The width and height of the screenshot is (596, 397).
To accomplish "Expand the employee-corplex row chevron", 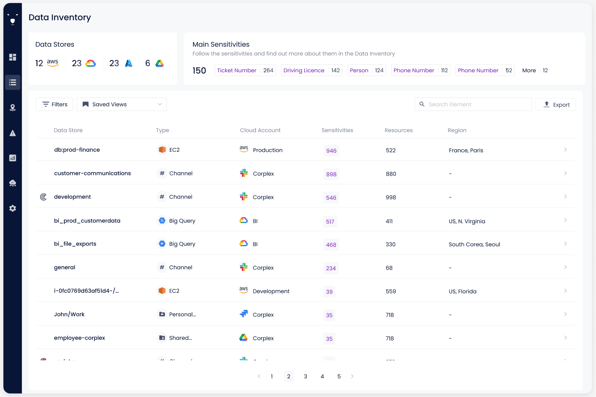I will [566, 338].
